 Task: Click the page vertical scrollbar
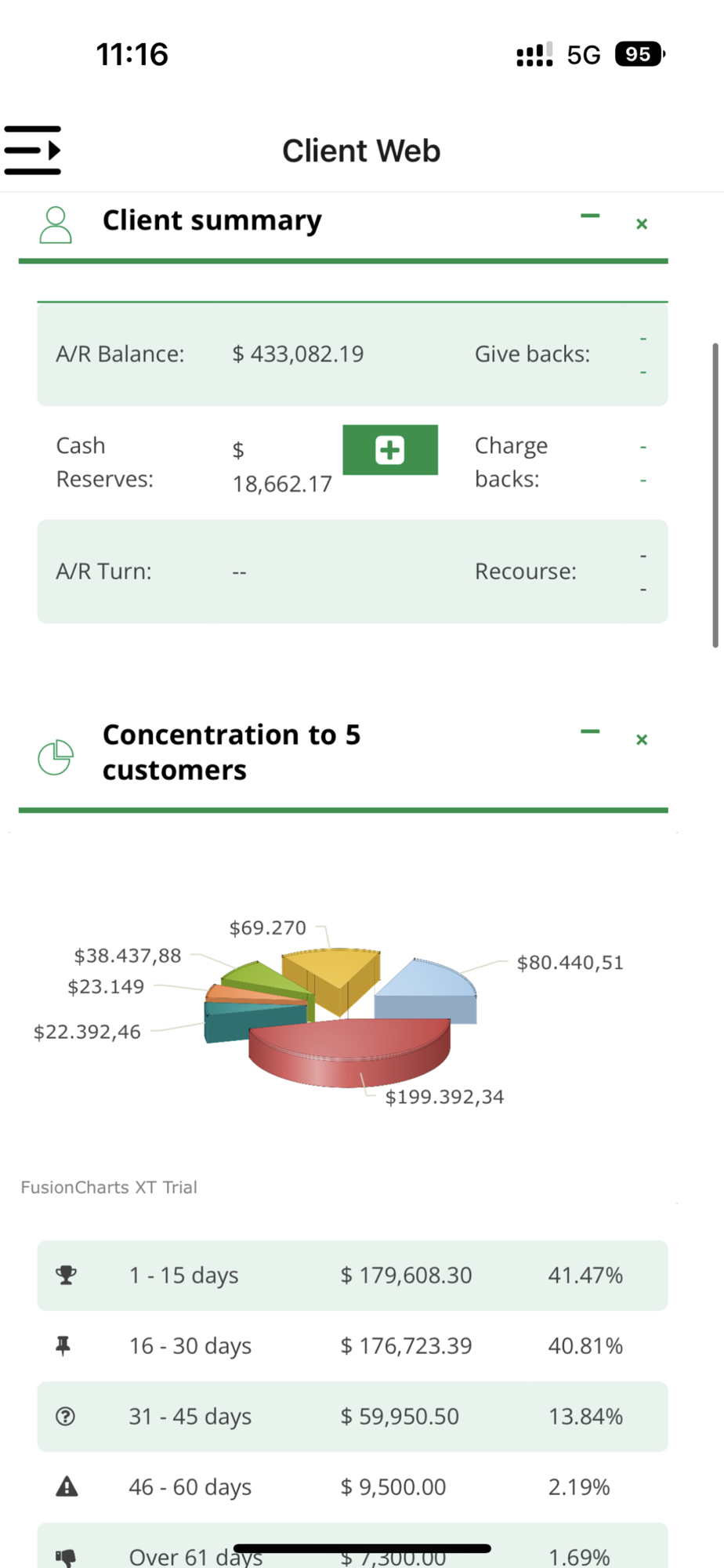click(x=715, y=494)
